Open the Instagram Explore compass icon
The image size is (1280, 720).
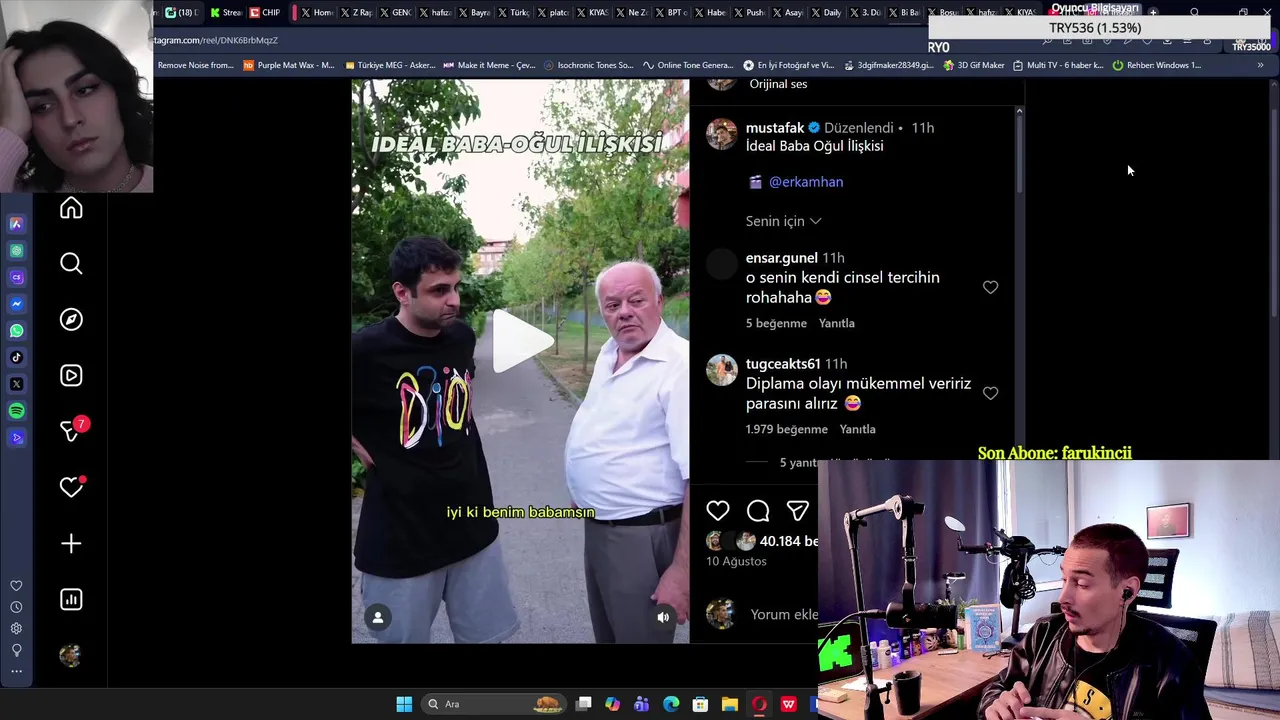(x=71, y=319)
